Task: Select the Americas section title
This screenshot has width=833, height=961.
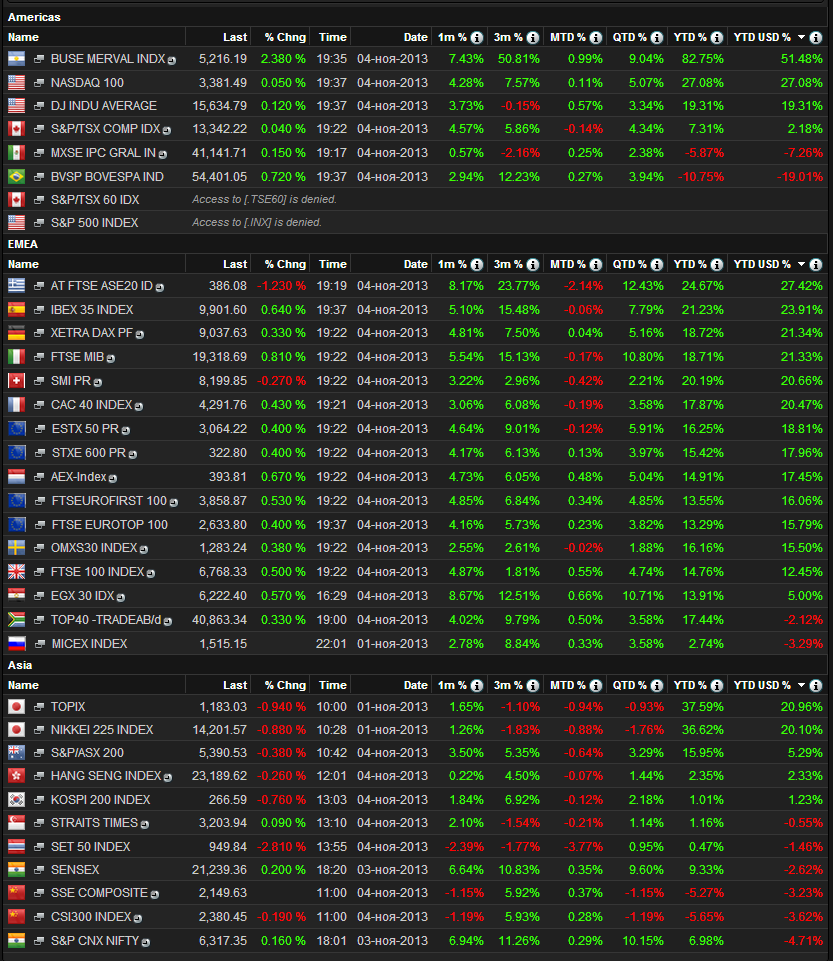Action: 34,17
